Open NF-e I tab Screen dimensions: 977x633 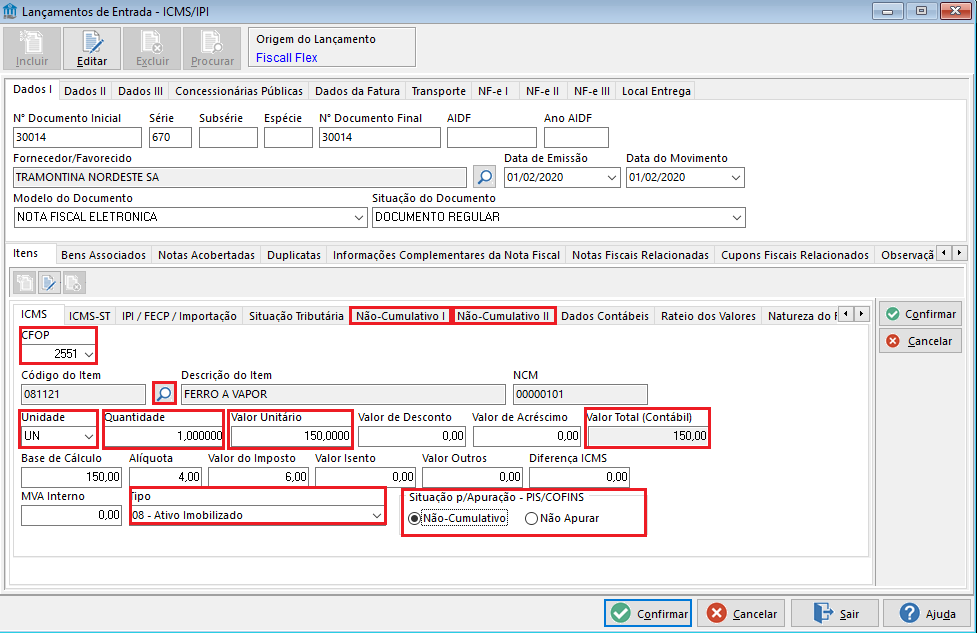click(x=493, y=91)
